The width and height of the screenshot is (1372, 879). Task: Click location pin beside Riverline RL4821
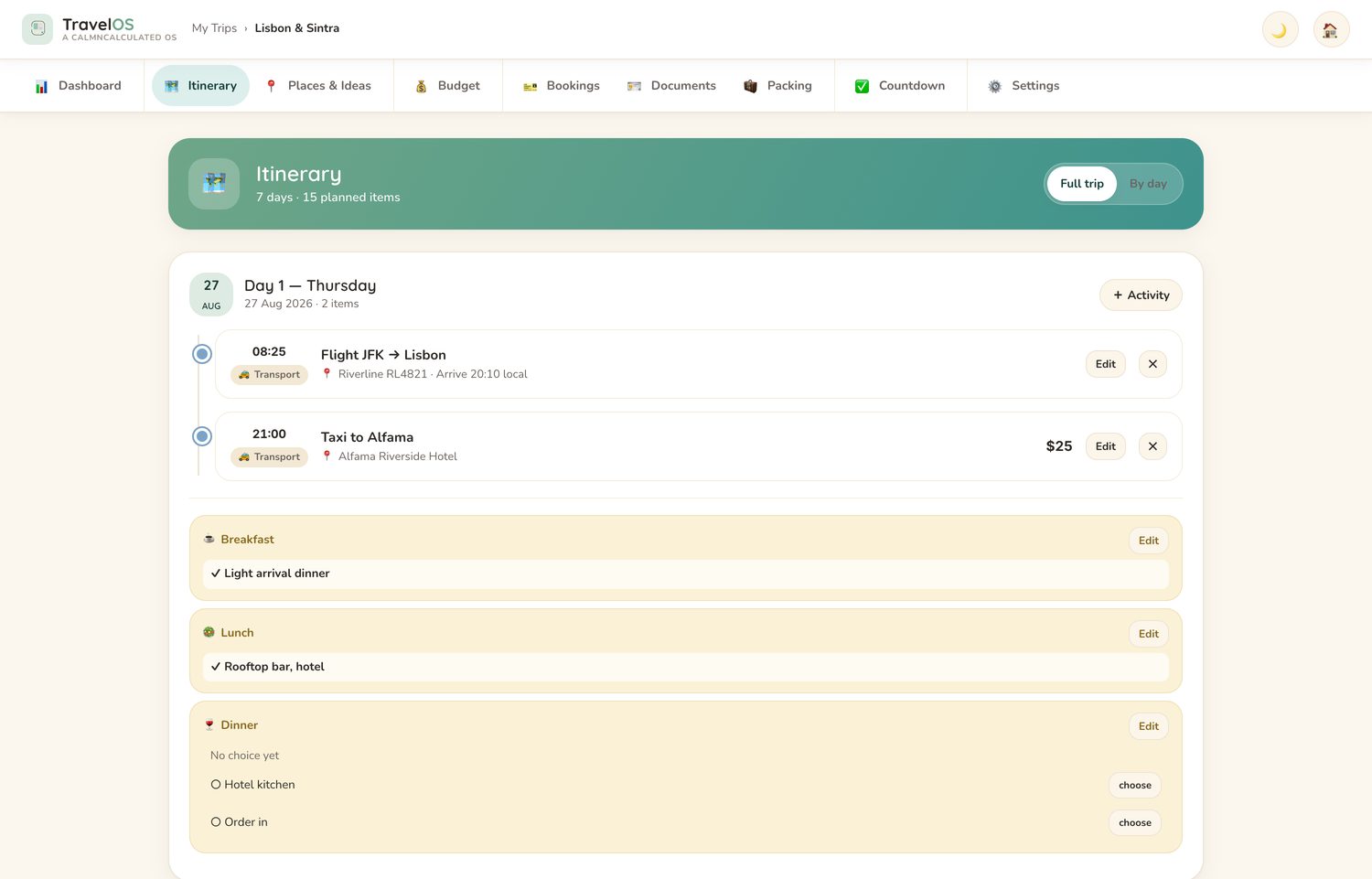pos(327,373)
